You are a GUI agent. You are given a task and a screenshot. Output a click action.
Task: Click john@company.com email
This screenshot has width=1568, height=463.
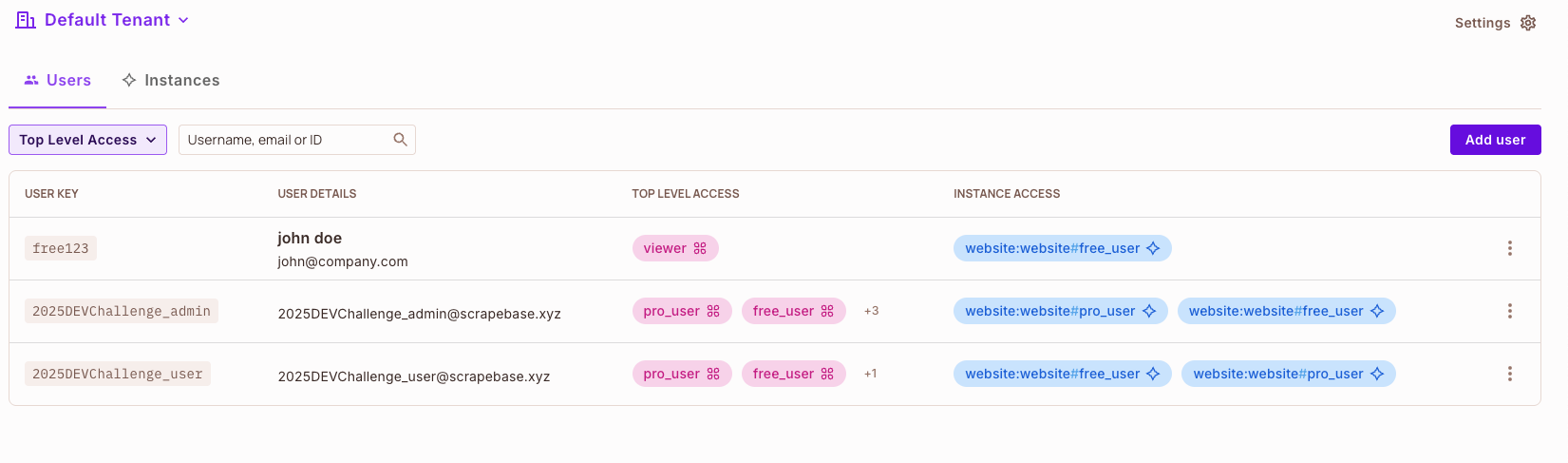[343, 261]
